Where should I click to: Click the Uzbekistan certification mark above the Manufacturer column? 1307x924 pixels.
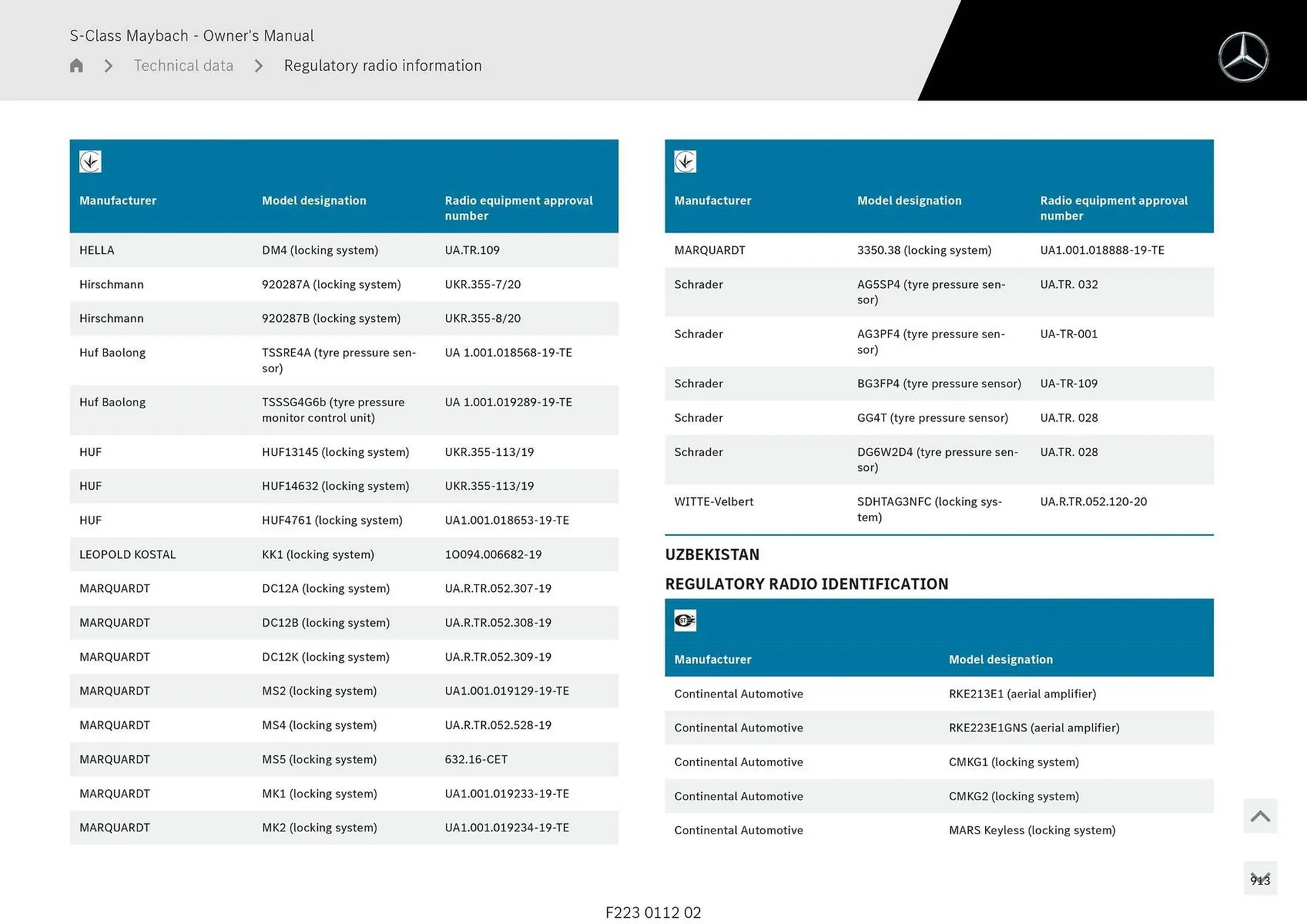point(684,620)
